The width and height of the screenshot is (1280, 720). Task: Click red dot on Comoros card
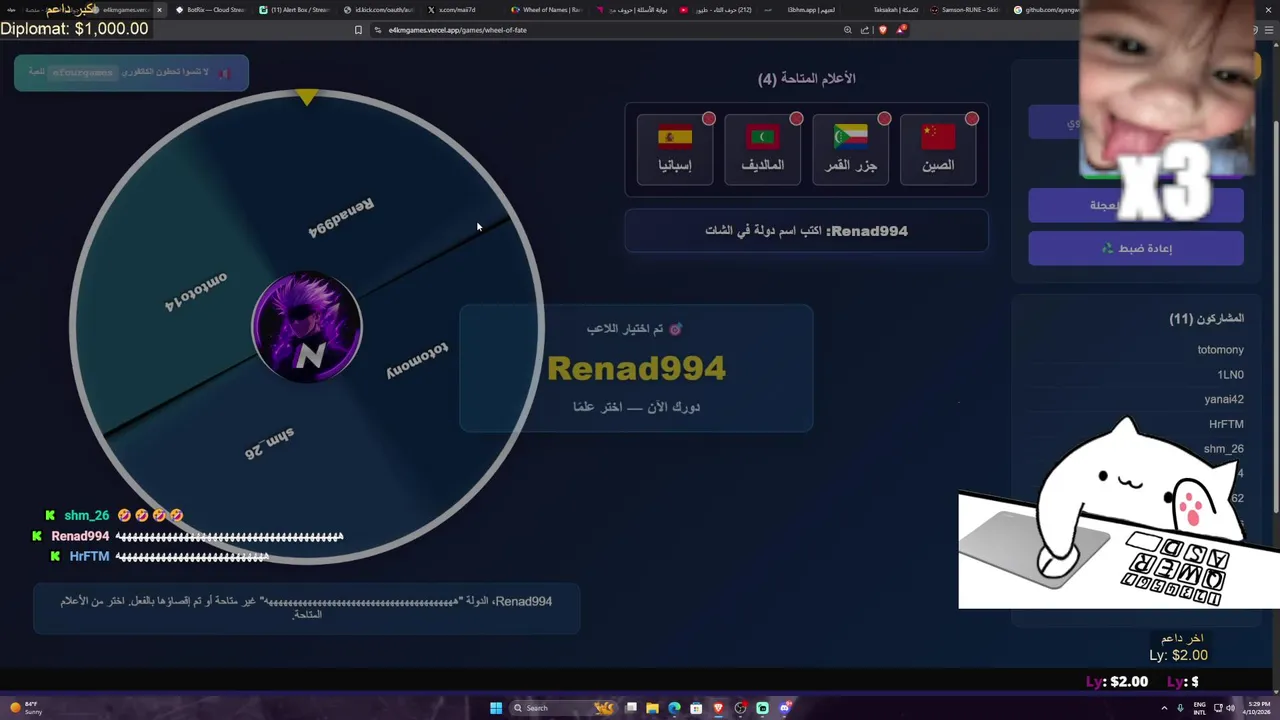coord(884,119)
